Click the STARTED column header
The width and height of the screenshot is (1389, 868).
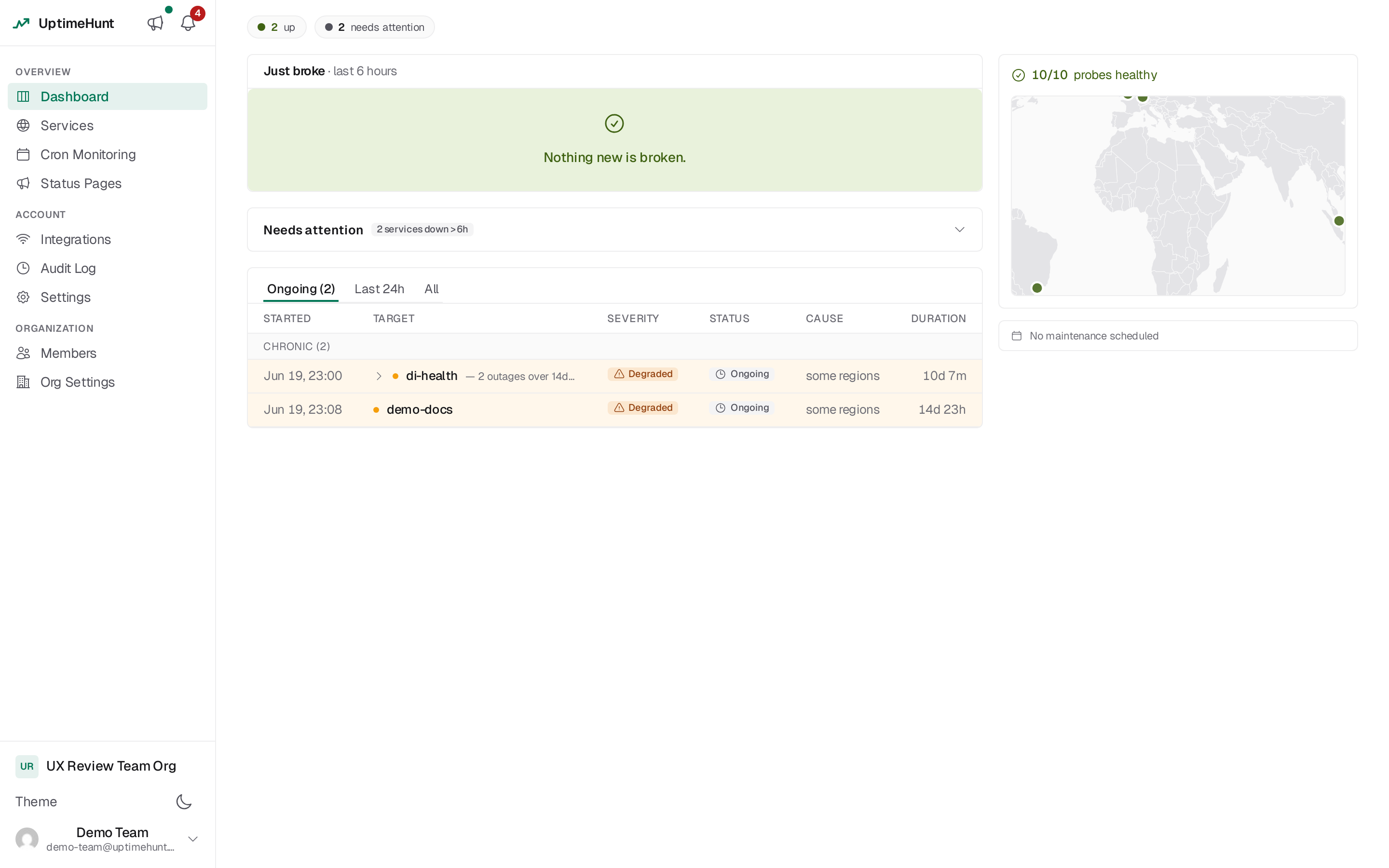[287, 319]
